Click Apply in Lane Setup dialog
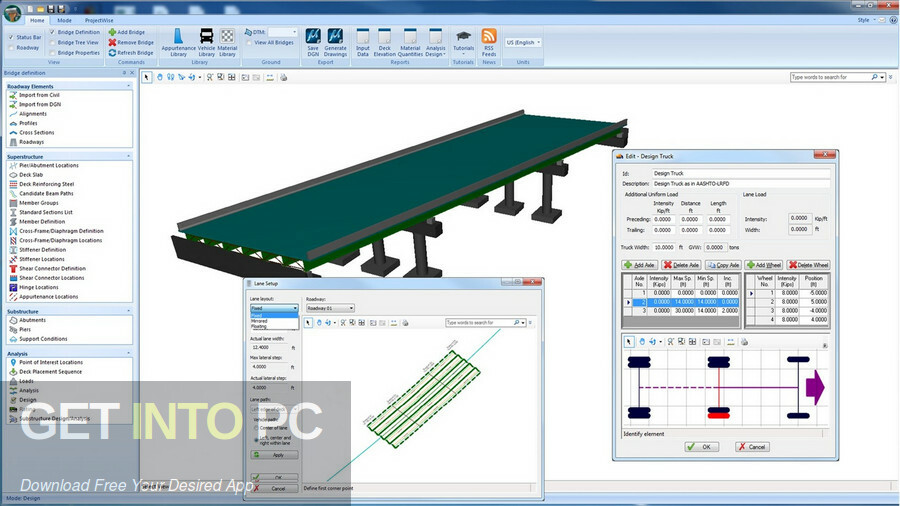The height and width of the screenshot is (506, 900). (274, 455)
